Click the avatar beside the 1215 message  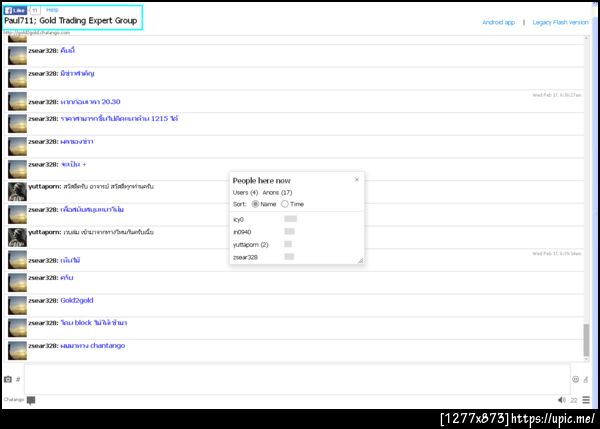coord(17,124)
